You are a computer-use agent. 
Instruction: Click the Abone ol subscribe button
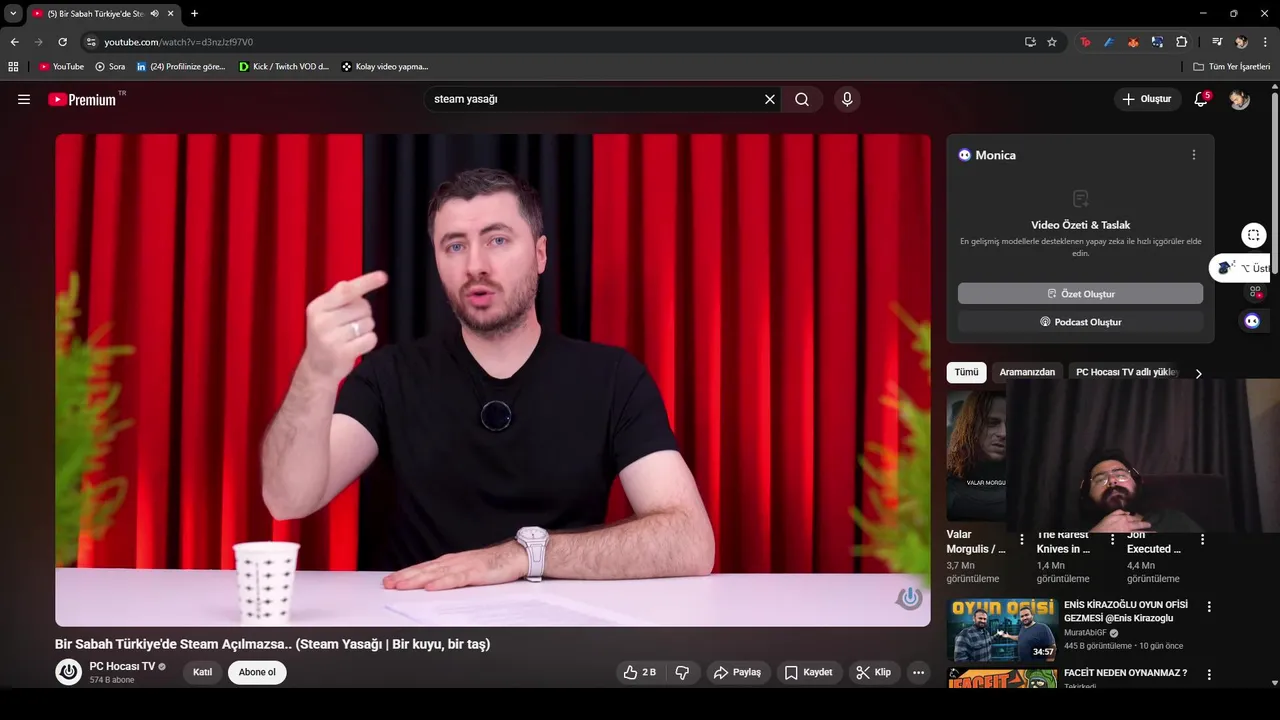click(x=257, y=672)
